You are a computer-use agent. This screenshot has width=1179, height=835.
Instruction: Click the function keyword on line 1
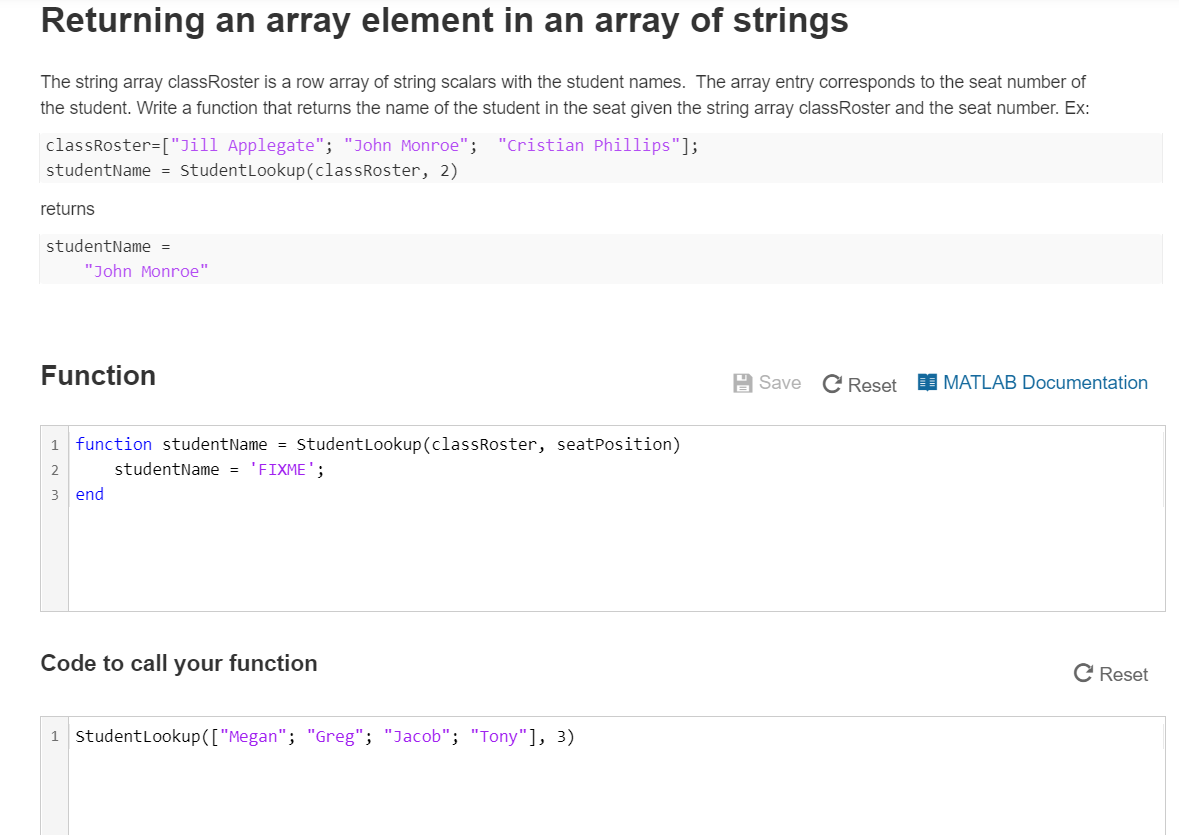point(113,444)
